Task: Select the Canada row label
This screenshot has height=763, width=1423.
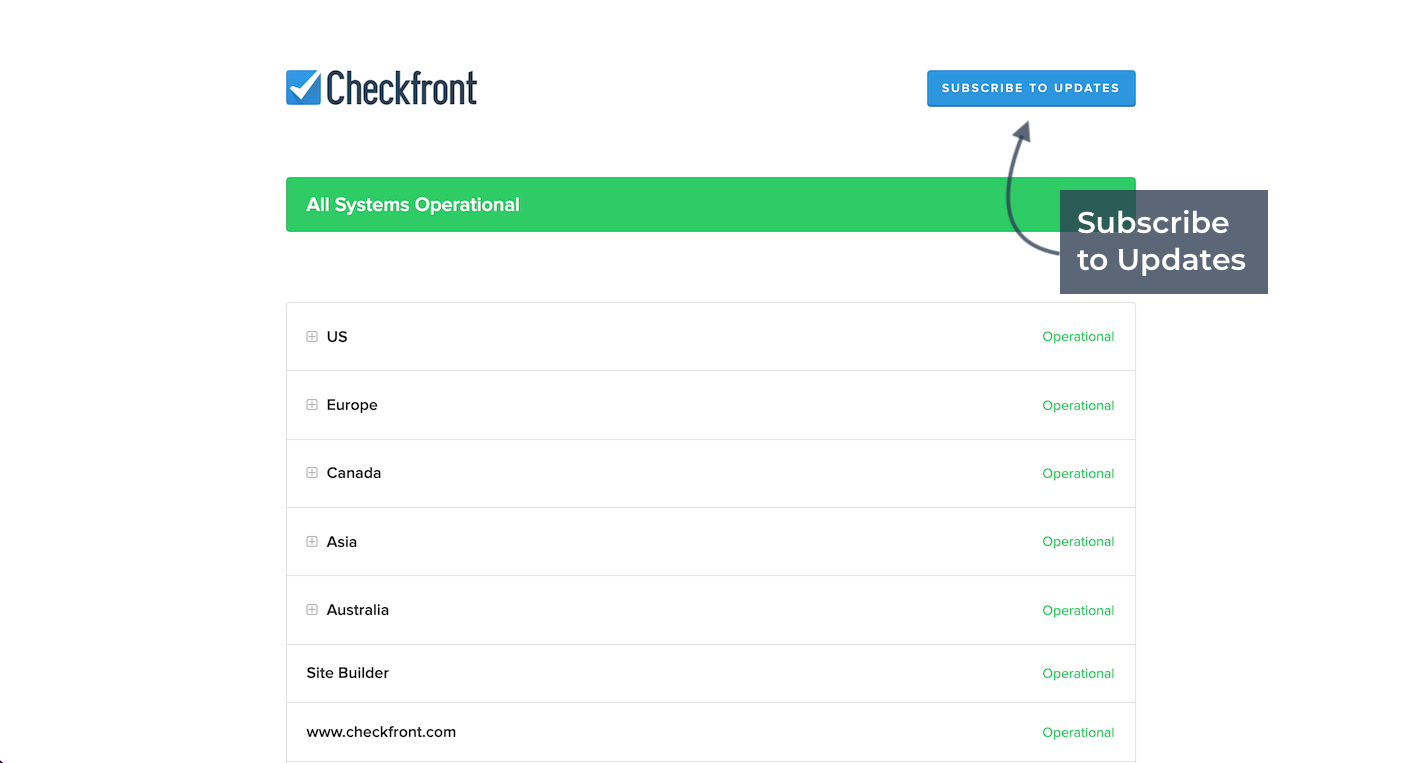Action: (354, 473)
